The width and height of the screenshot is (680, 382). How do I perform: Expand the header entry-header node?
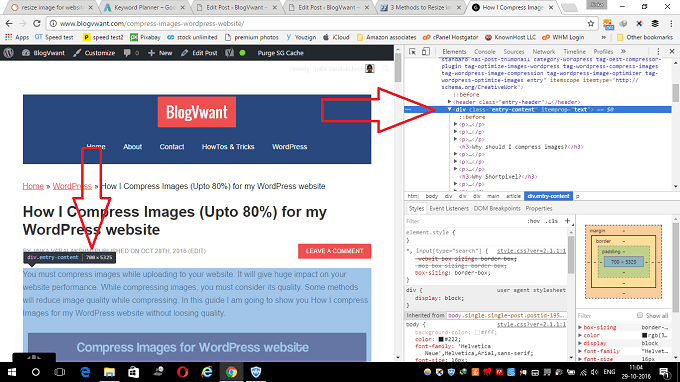[x=450, y=102]
